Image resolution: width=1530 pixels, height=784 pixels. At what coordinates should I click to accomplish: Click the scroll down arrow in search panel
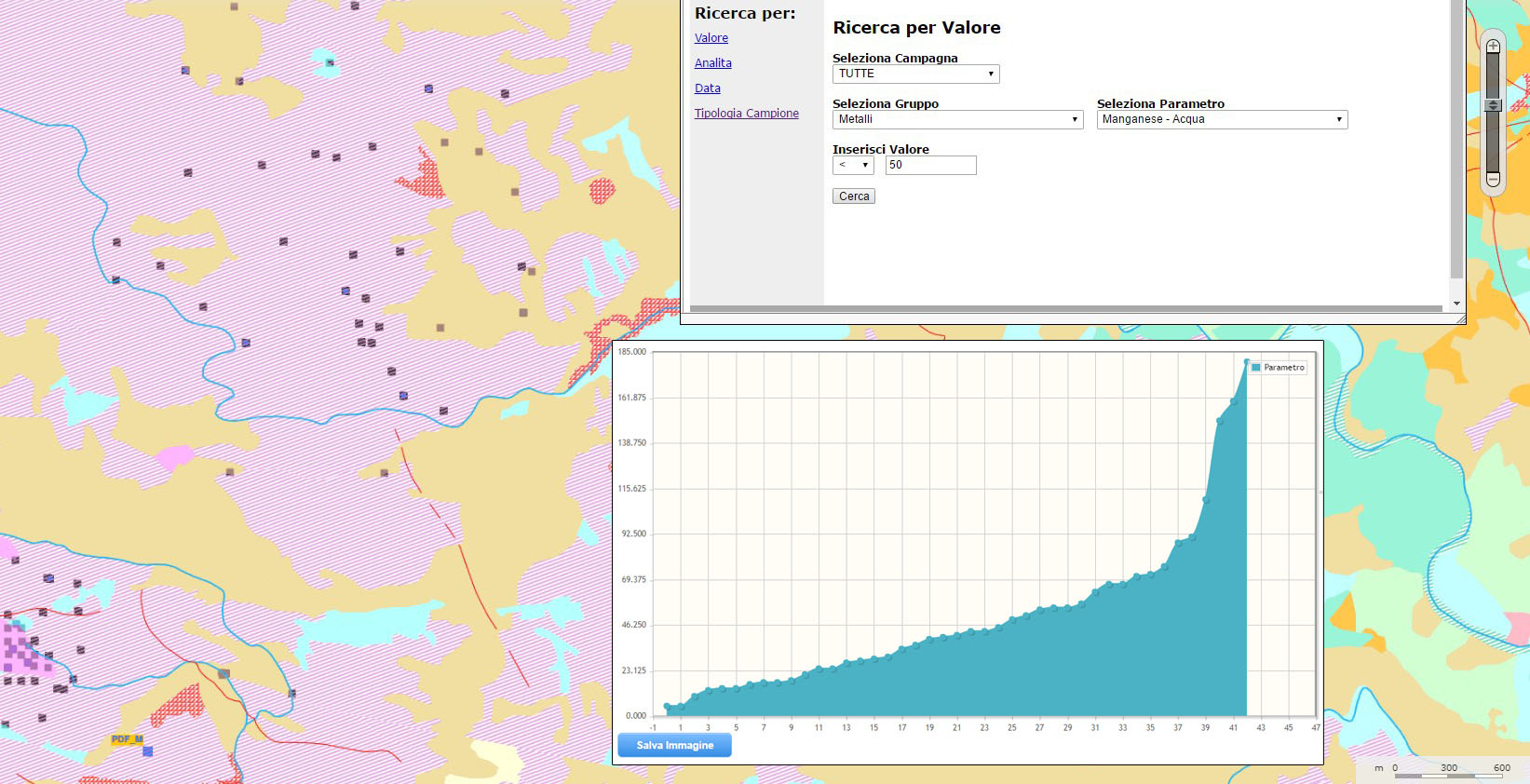[1456, 304]
